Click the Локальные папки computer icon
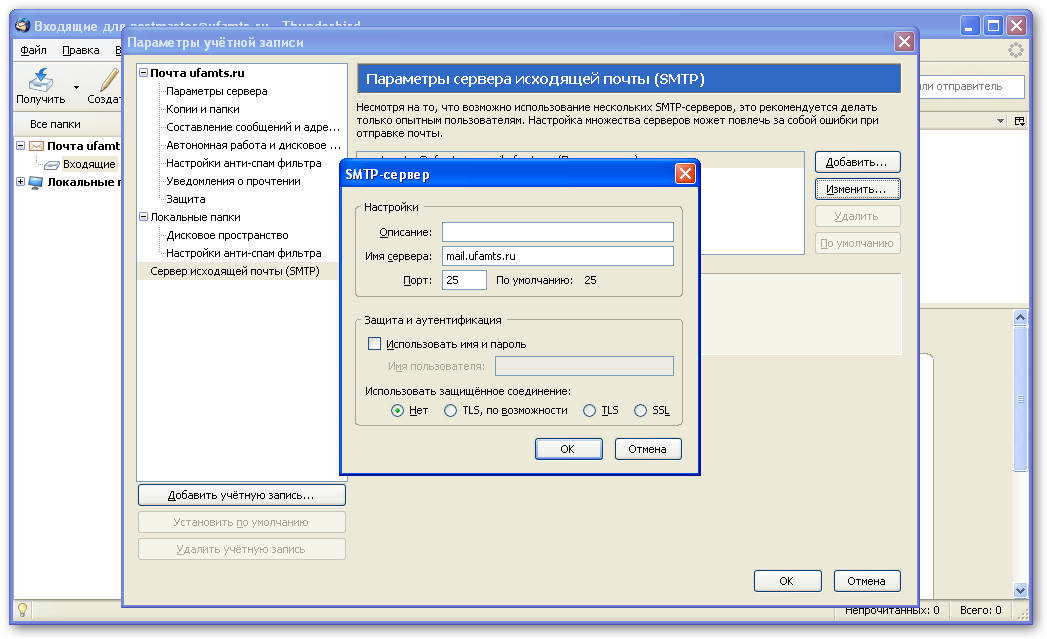 36,182
